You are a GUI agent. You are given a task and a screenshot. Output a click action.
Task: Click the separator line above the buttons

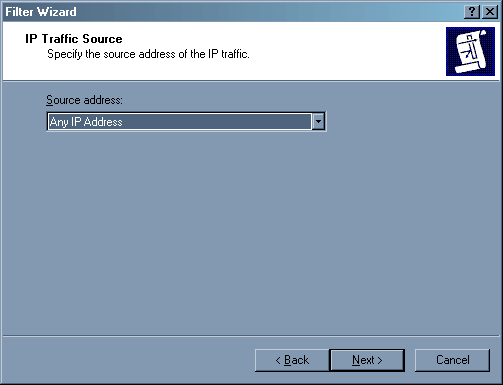(251, 336)
